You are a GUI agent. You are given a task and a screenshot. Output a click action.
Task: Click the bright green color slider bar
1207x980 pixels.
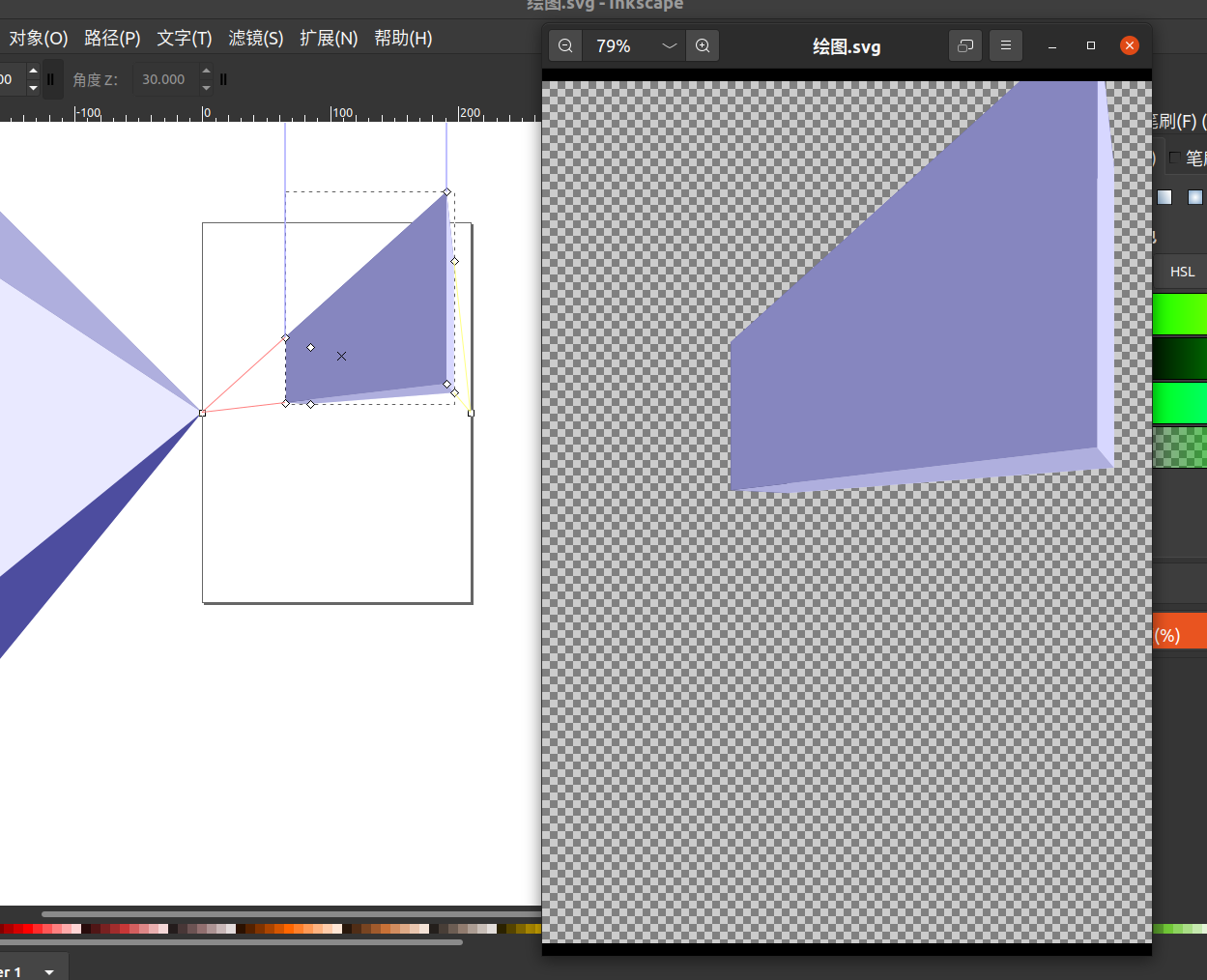(1180, 314)
